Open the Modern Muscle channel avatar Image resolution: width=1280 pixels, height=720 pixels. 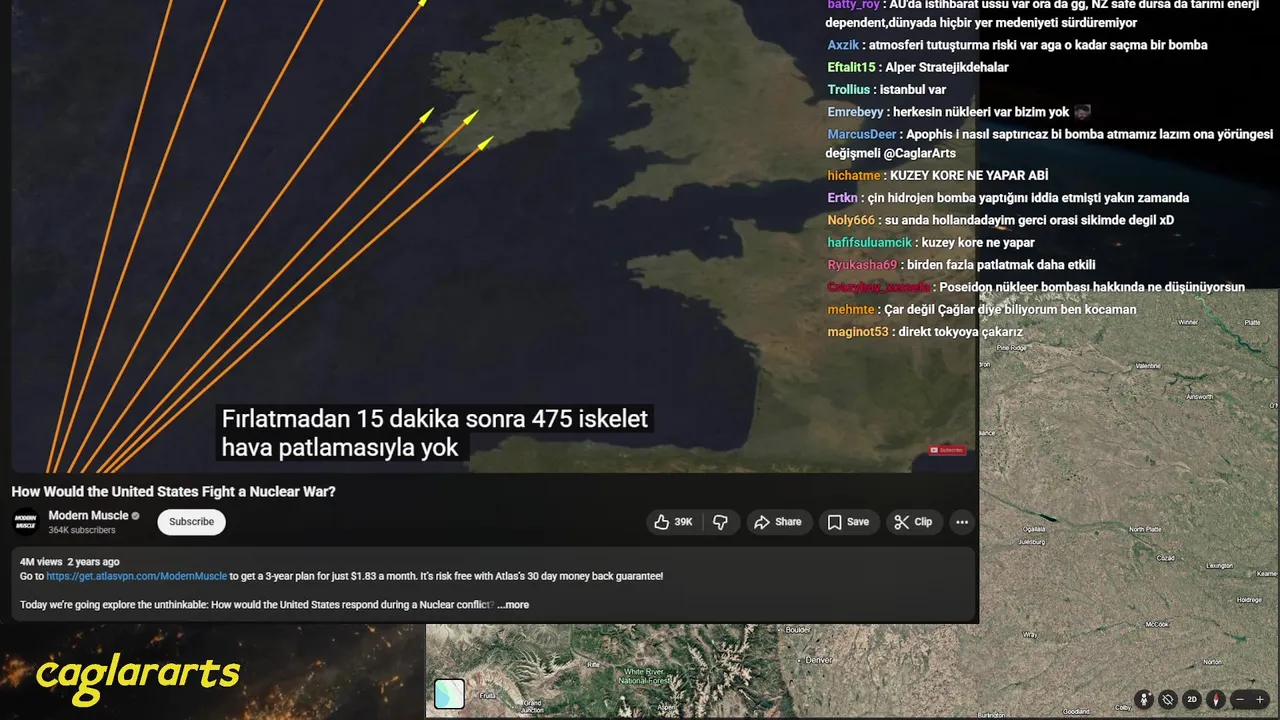point(25,522)
